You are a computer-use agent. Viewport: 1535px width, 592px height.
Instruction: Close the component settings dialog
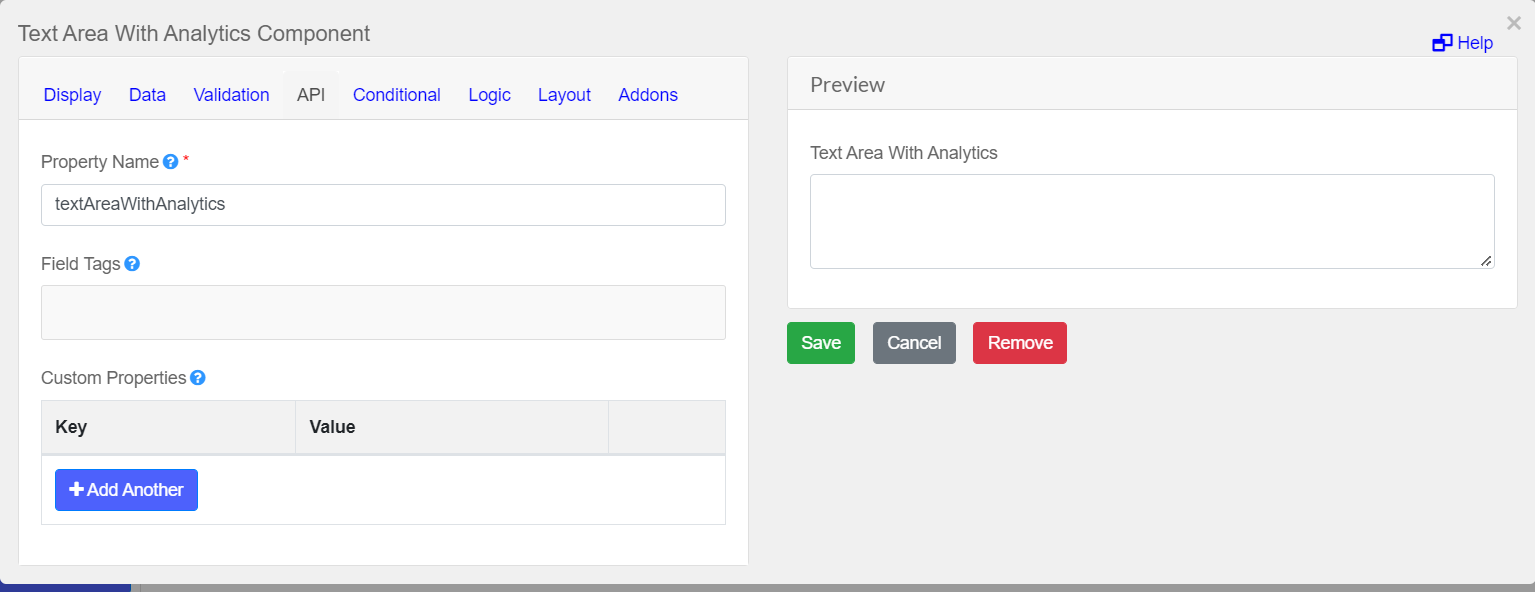click(1514, 23)
